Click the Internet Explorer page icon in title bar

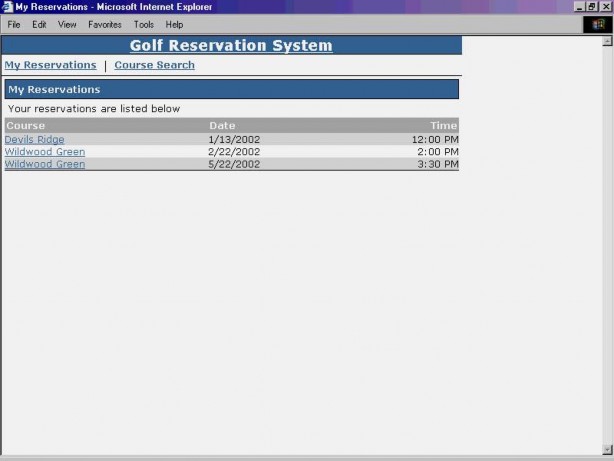[x=7, y=7]
